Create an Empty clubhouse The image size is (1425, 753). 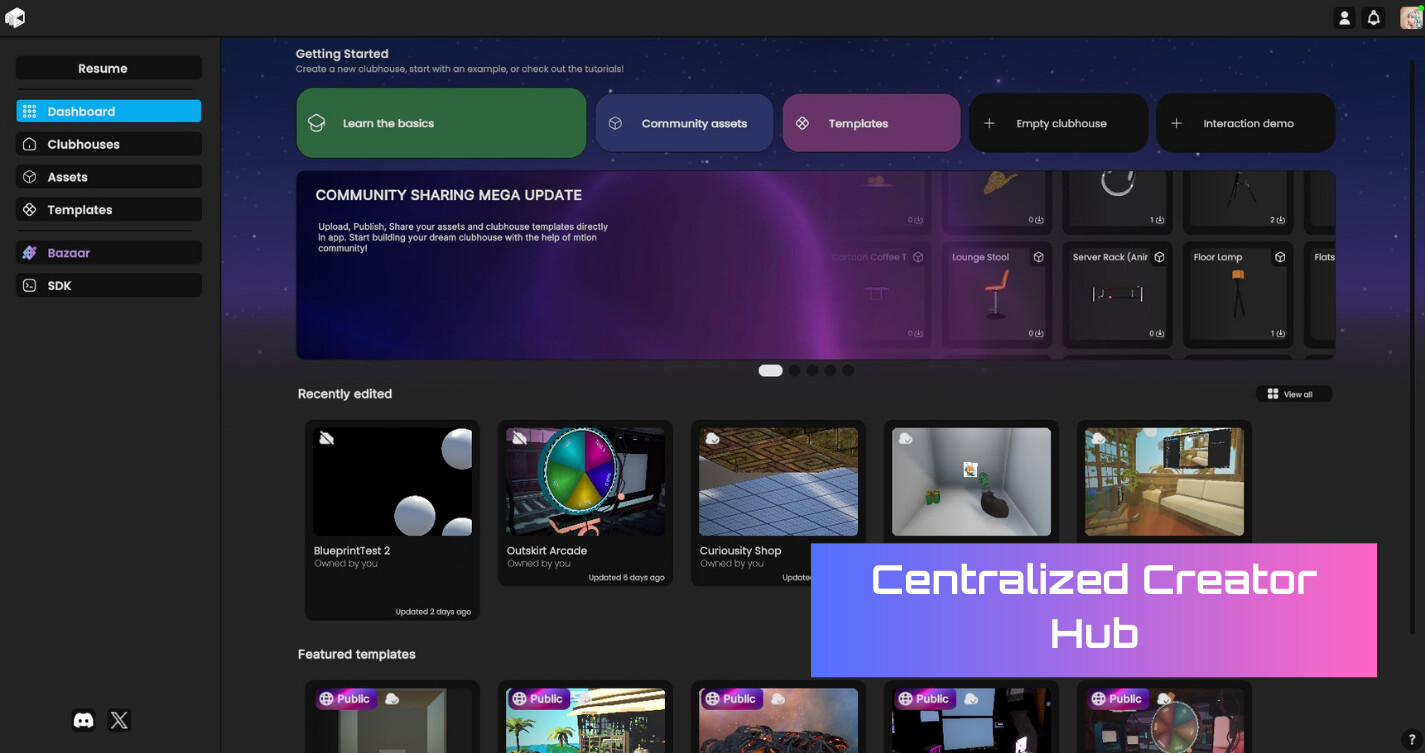[x=1057, y=122]
